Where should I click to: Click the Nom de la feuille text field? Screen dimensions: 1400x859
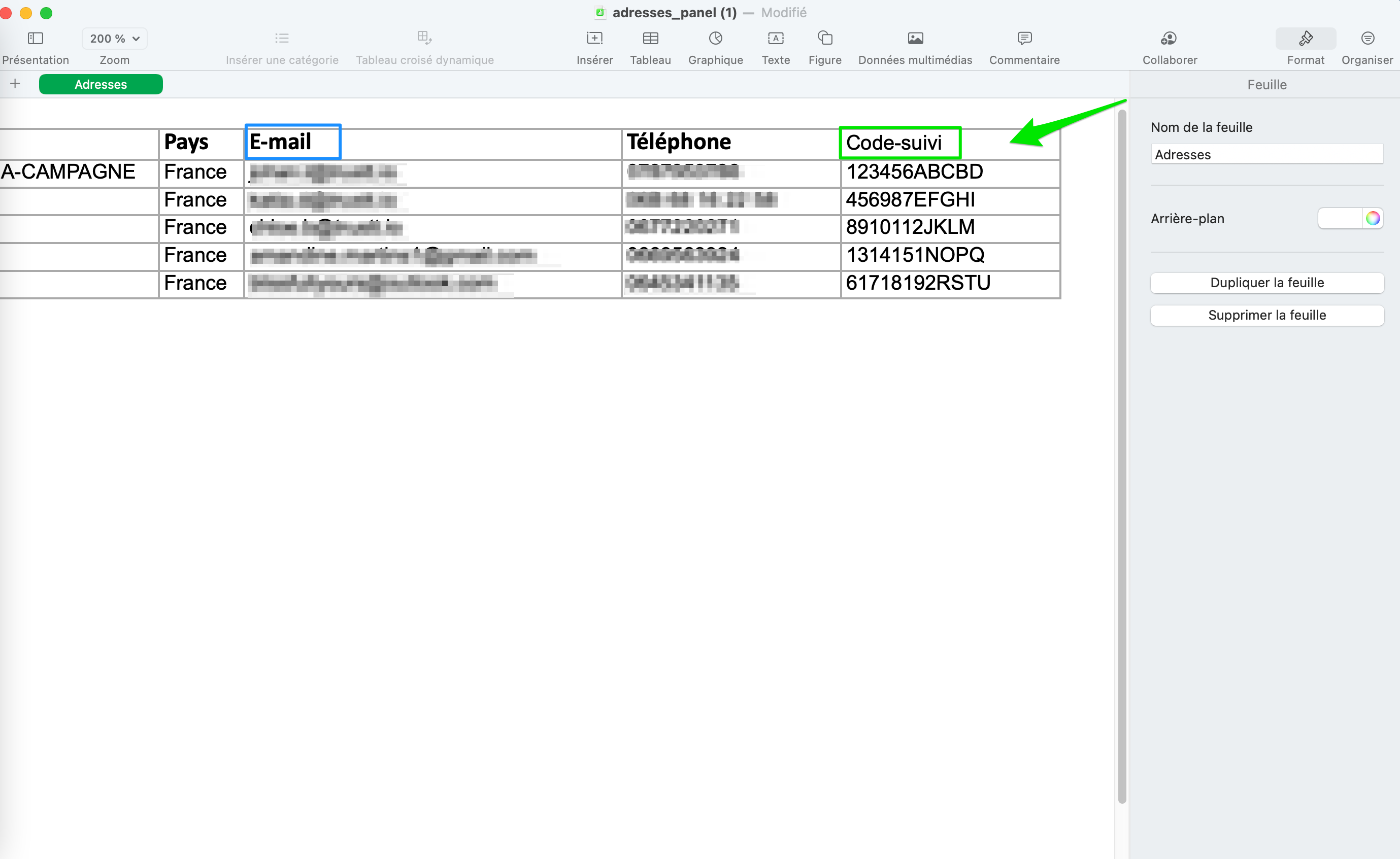click(1266, 155)
